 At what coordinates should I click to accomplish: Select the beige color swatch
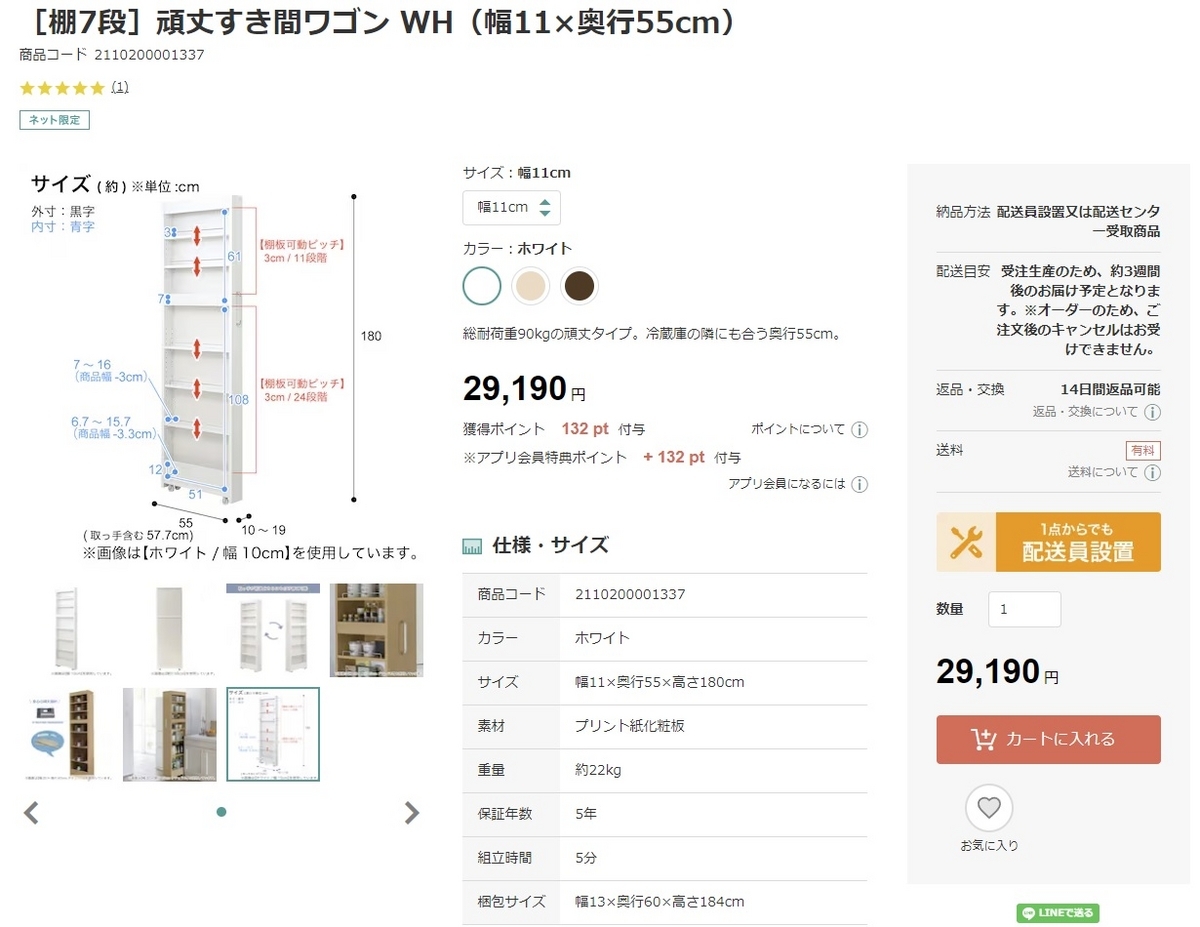click(530, 286)
